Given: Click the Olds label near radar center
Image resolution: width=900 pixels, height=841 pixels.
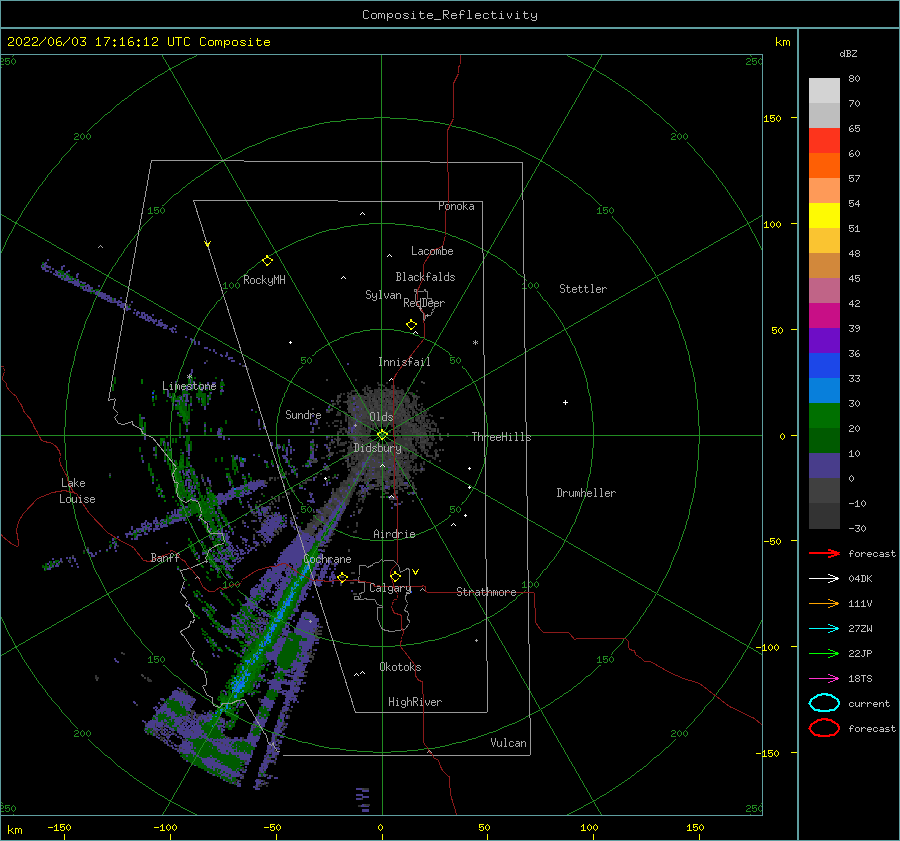Looking at the screenshot, I should [x=381, y=417].
